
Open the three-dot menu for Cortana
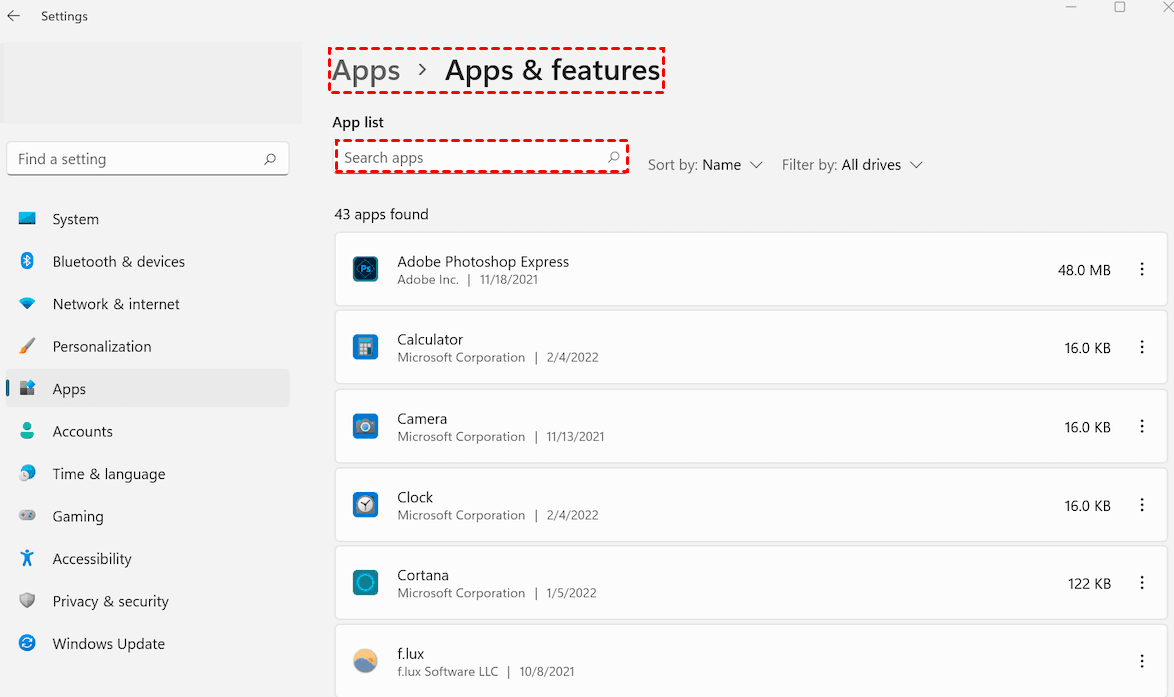[x=1141, y=583]
